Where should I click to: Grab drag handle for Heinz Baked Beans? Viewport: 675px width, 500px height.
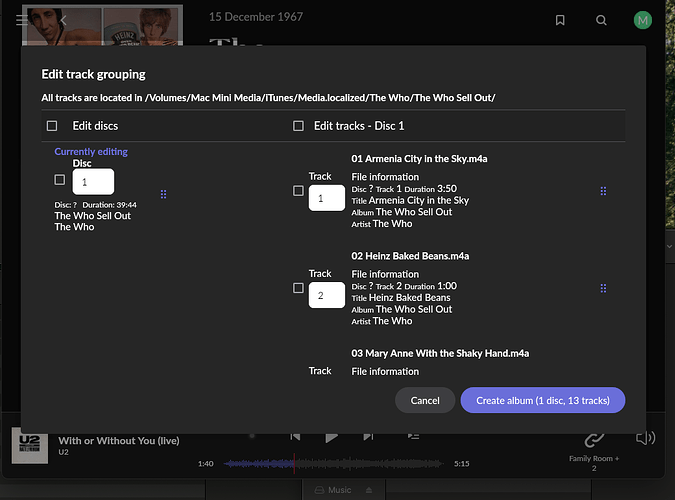pyautogui.click(x=603, y=288)
